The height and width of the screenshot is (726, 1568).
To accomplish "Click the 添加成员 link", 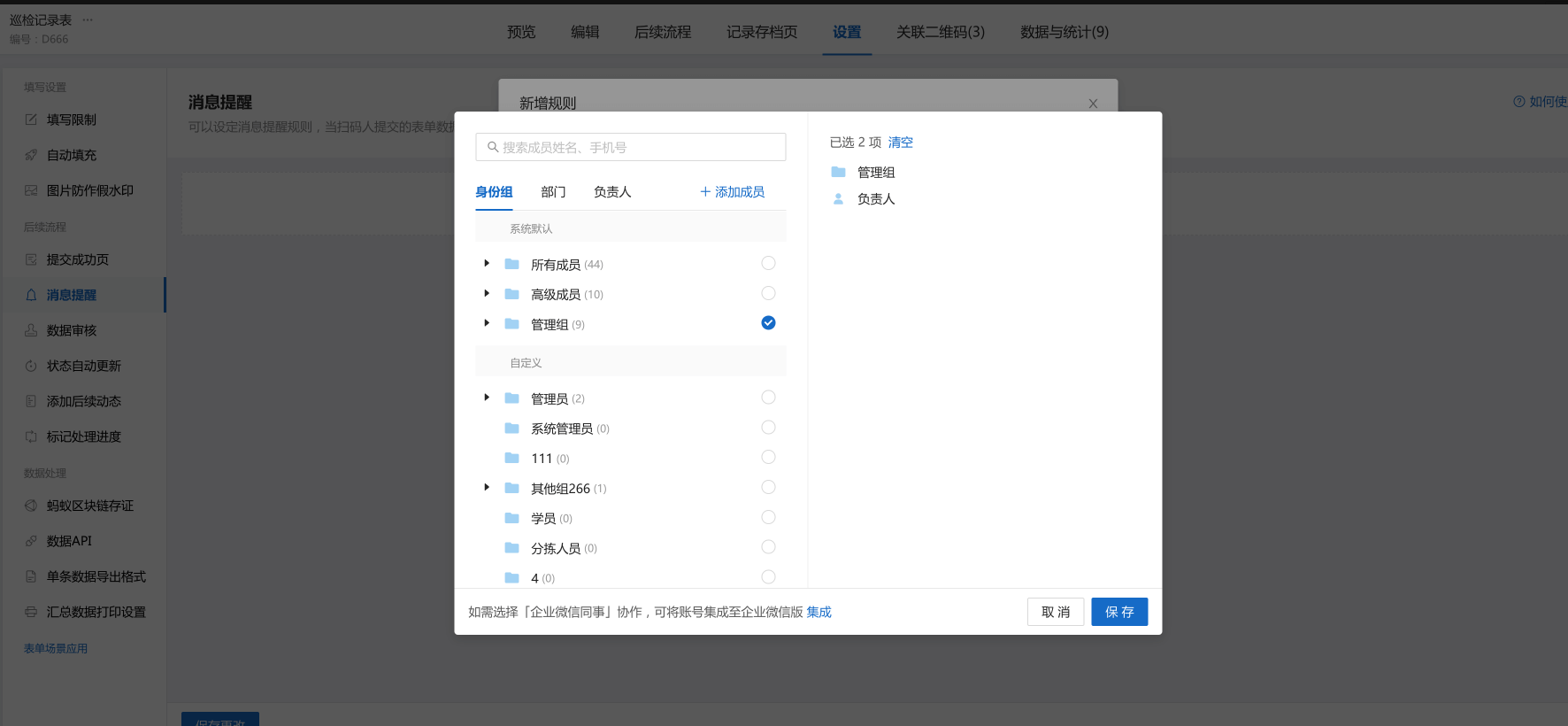I will [732, 192].
